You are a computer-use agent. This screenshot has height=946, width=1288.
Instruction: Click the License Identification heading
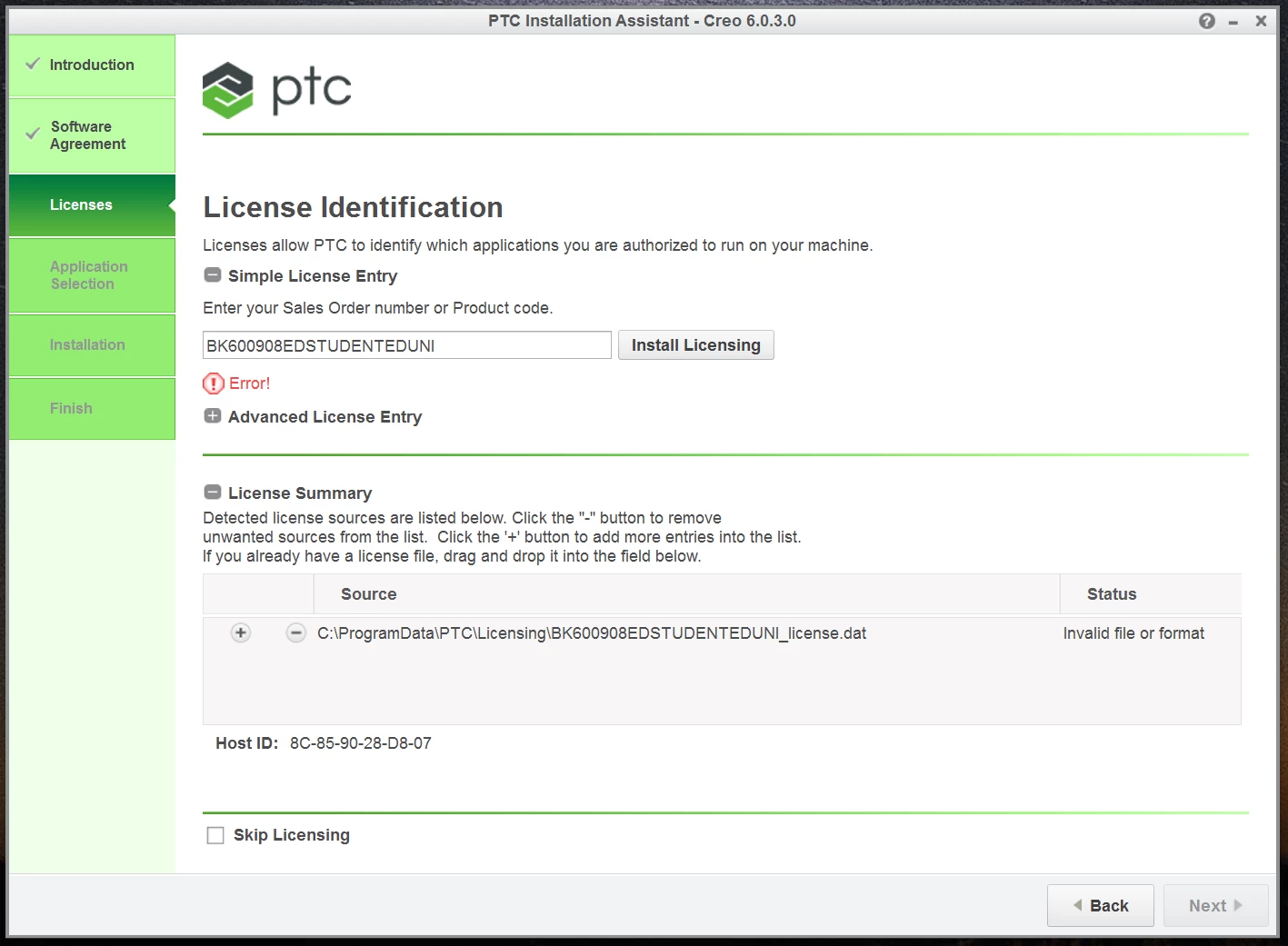[x=353, y=207]
